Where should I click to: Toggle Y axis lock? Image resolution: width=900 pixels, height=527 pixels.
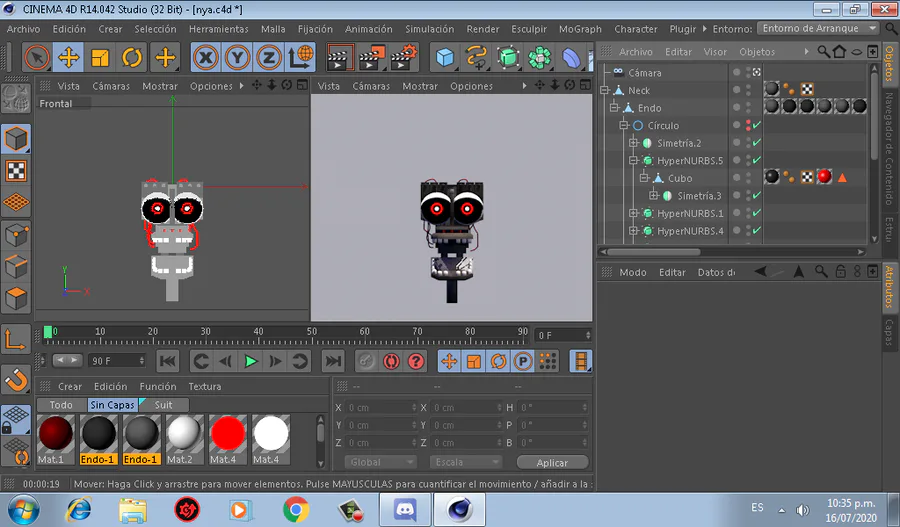point(237,57)
